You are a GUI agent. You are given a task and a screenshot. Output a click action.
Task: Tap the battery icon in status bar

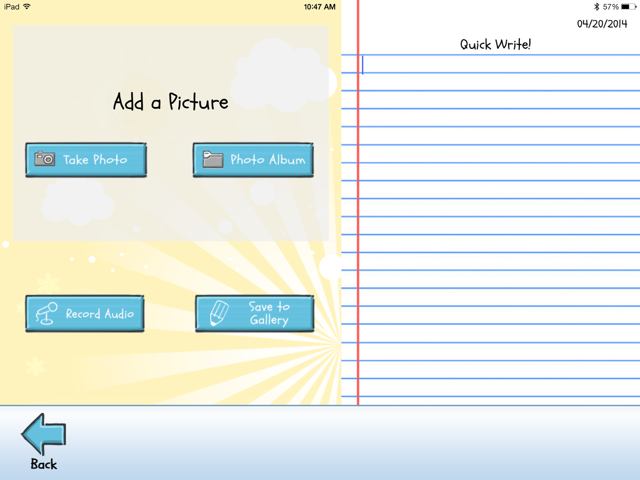pos(627,6)
